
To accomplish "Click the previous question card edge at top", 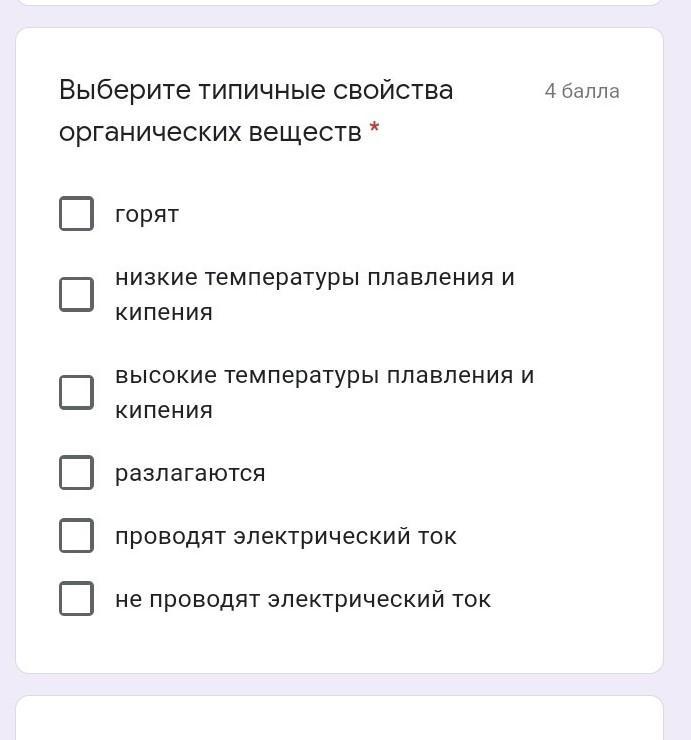I will [339, 2].
